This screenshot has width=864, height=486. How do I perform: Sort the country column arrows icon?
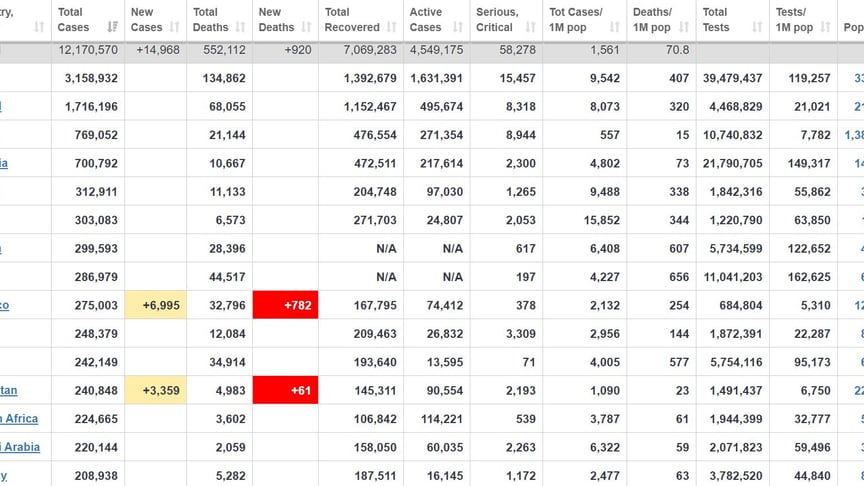[39, 26]
